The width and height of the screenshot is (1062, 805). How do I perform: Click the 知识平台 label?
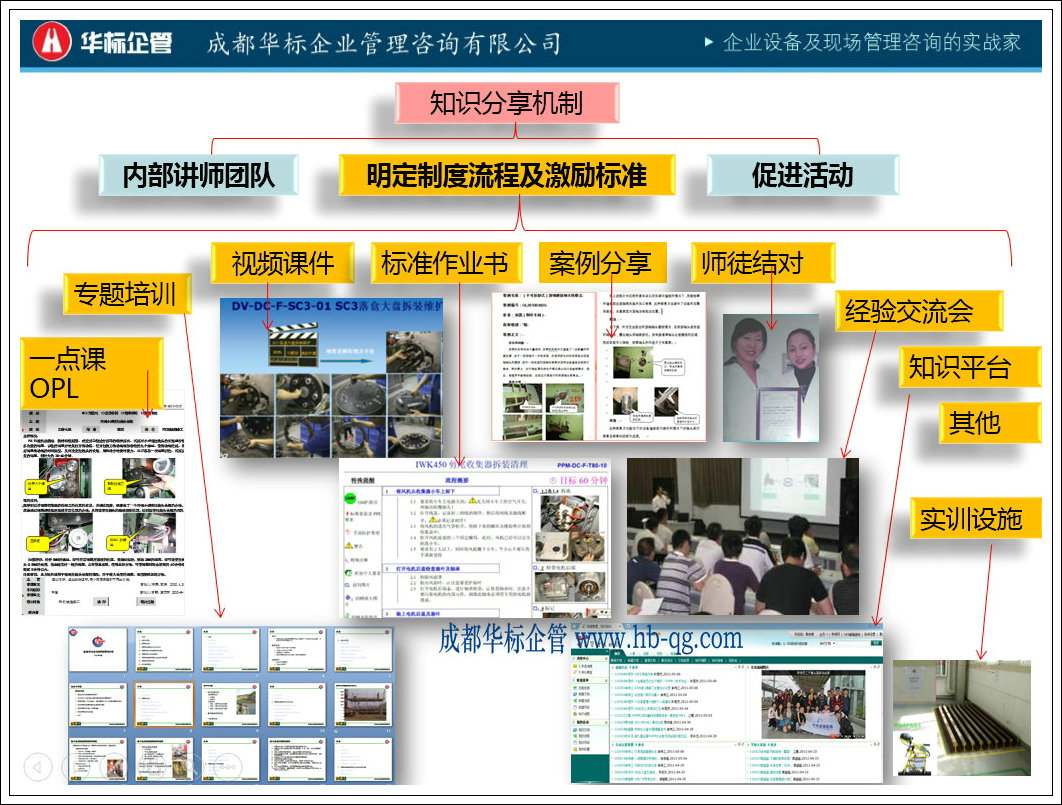pyautogui.click(x=958, y=367)
